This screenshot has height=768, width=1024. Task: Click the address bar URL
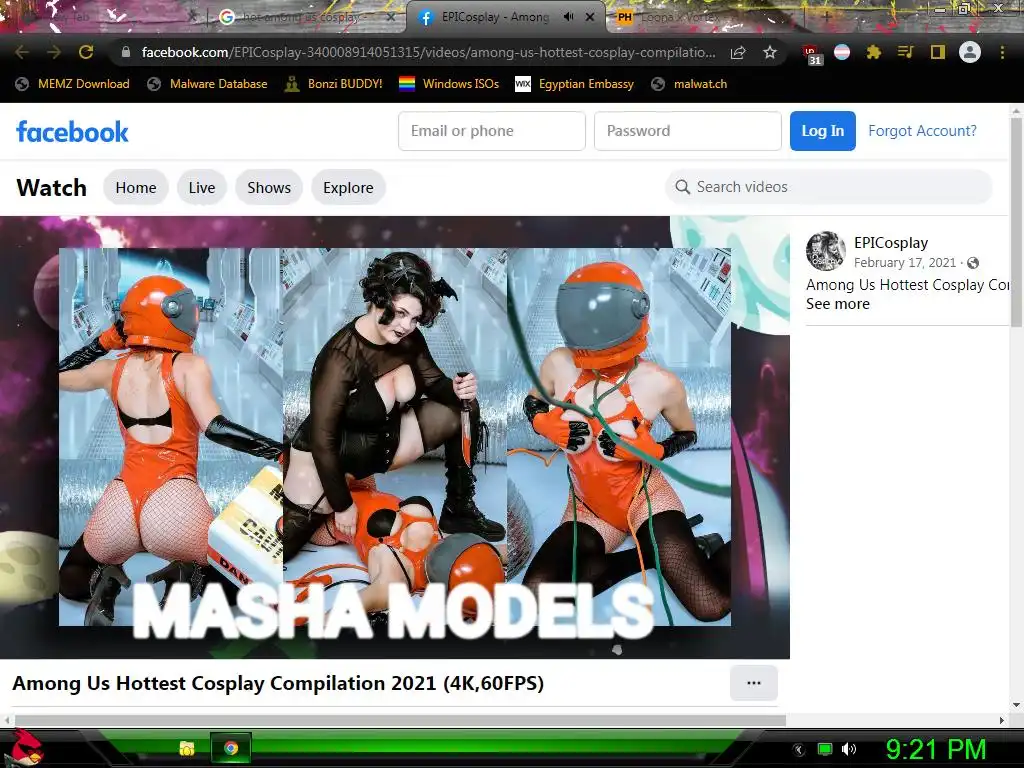point(428,52)
